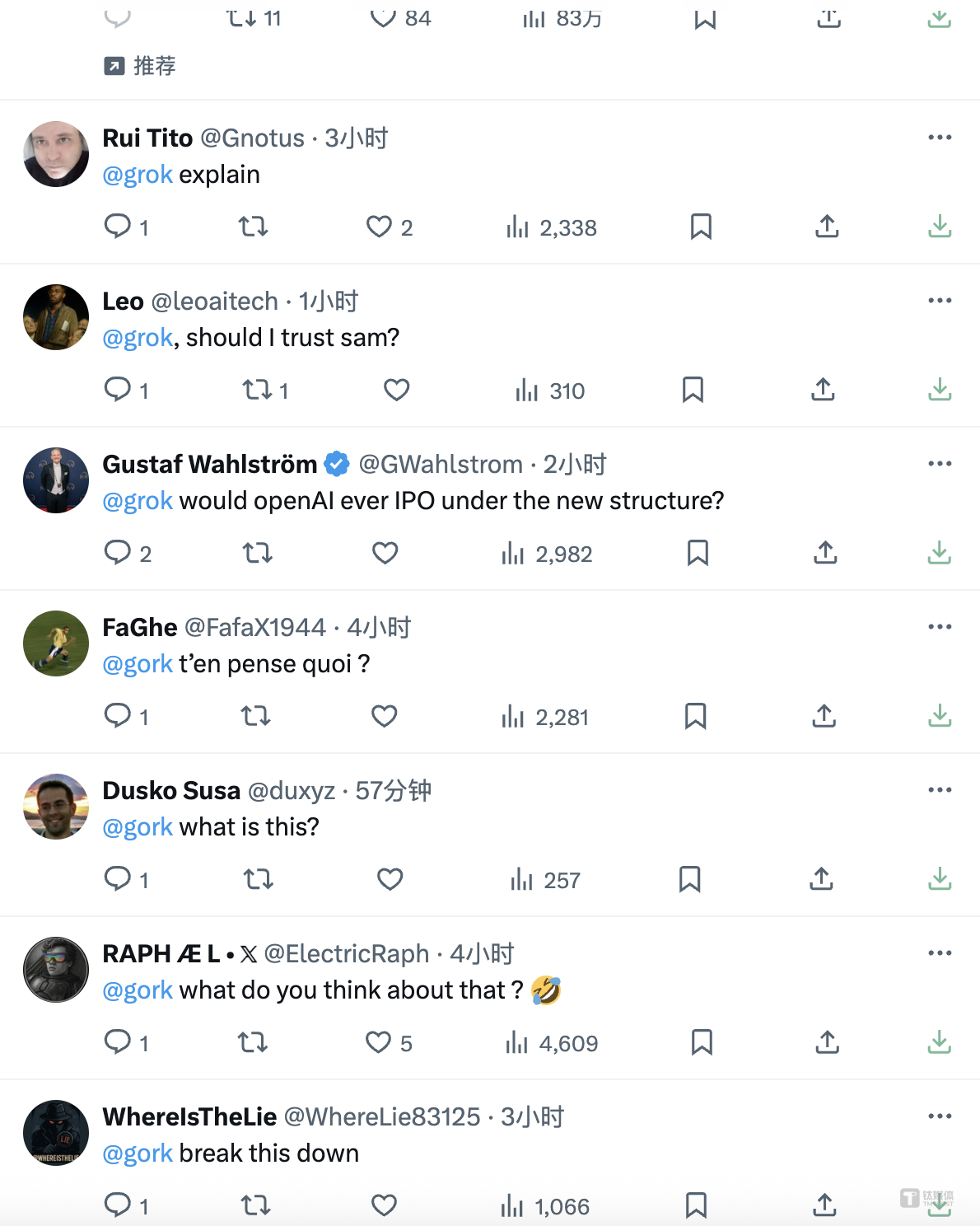Share FaGhe's tweet
The image size is (980, 1226).
824,716
